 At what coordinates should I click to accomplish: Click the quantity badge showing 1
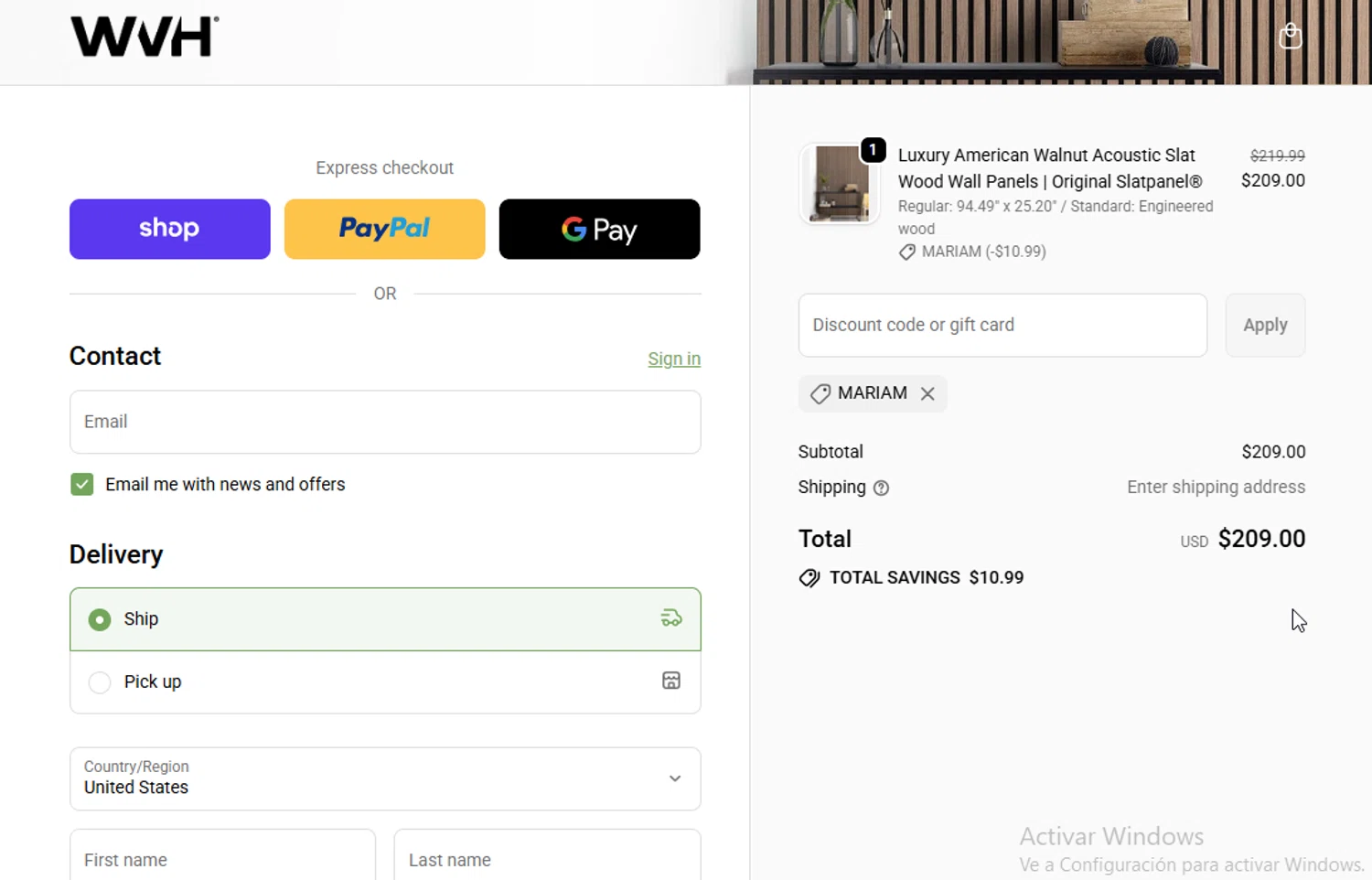(874, 149)
